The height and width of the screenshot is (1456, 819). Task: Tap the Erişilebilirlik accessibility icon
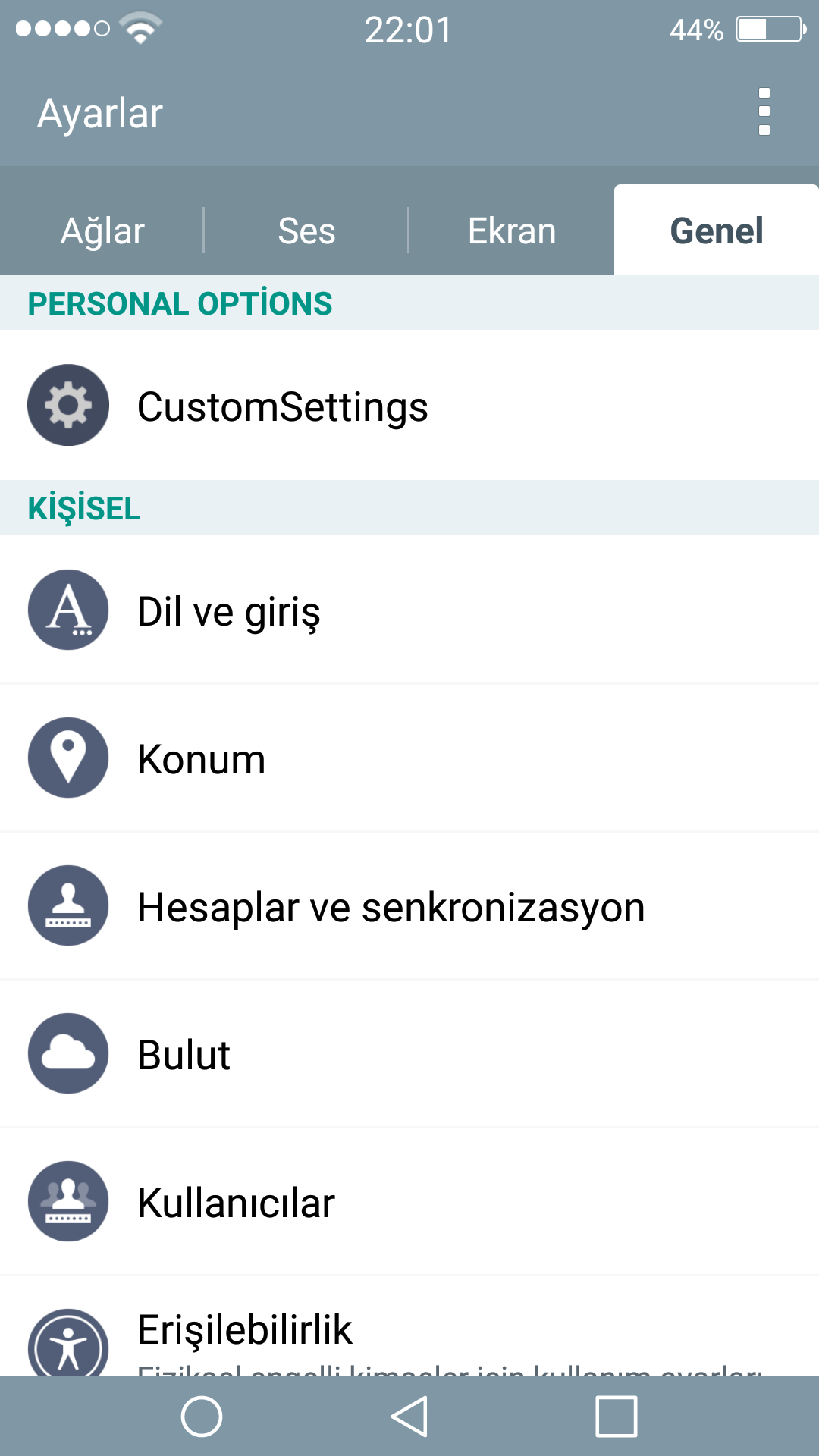[68, 1343]
